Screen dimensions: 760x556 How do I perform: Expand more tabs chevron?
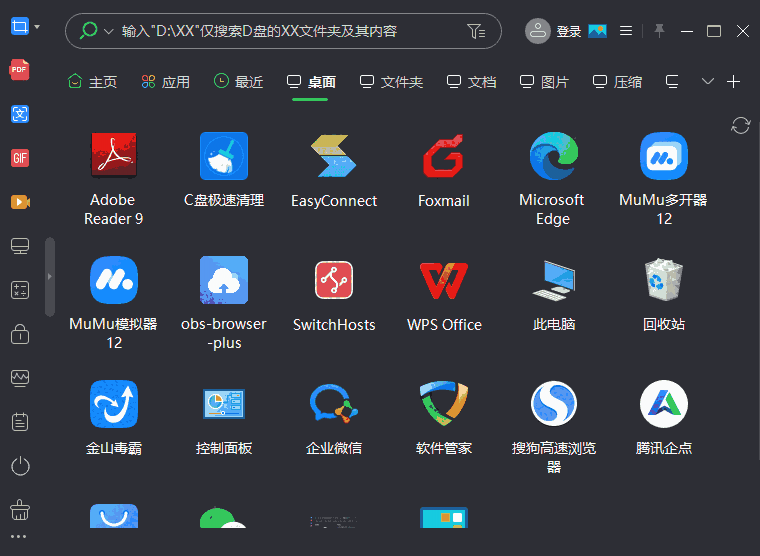[x=708, y=81]
